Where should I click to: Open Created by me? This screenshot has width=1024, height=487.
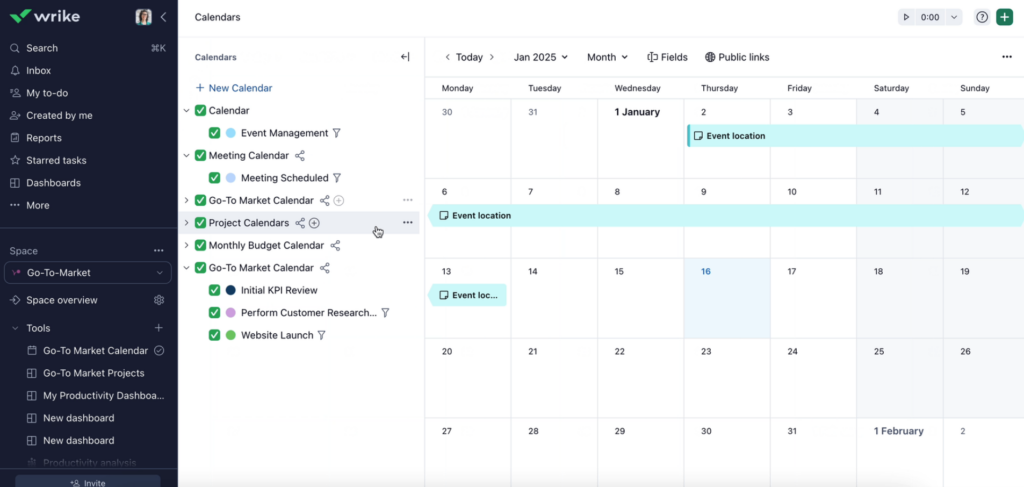[x=59, y=116]
